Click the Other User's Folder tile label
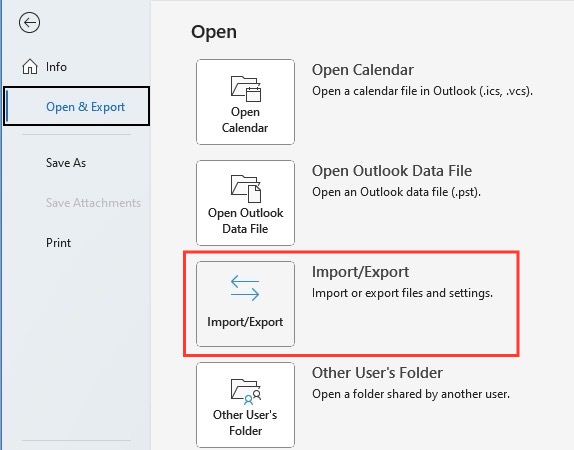Image resolution: width=574 pixels, height=450 pixels. click(245, 423)
